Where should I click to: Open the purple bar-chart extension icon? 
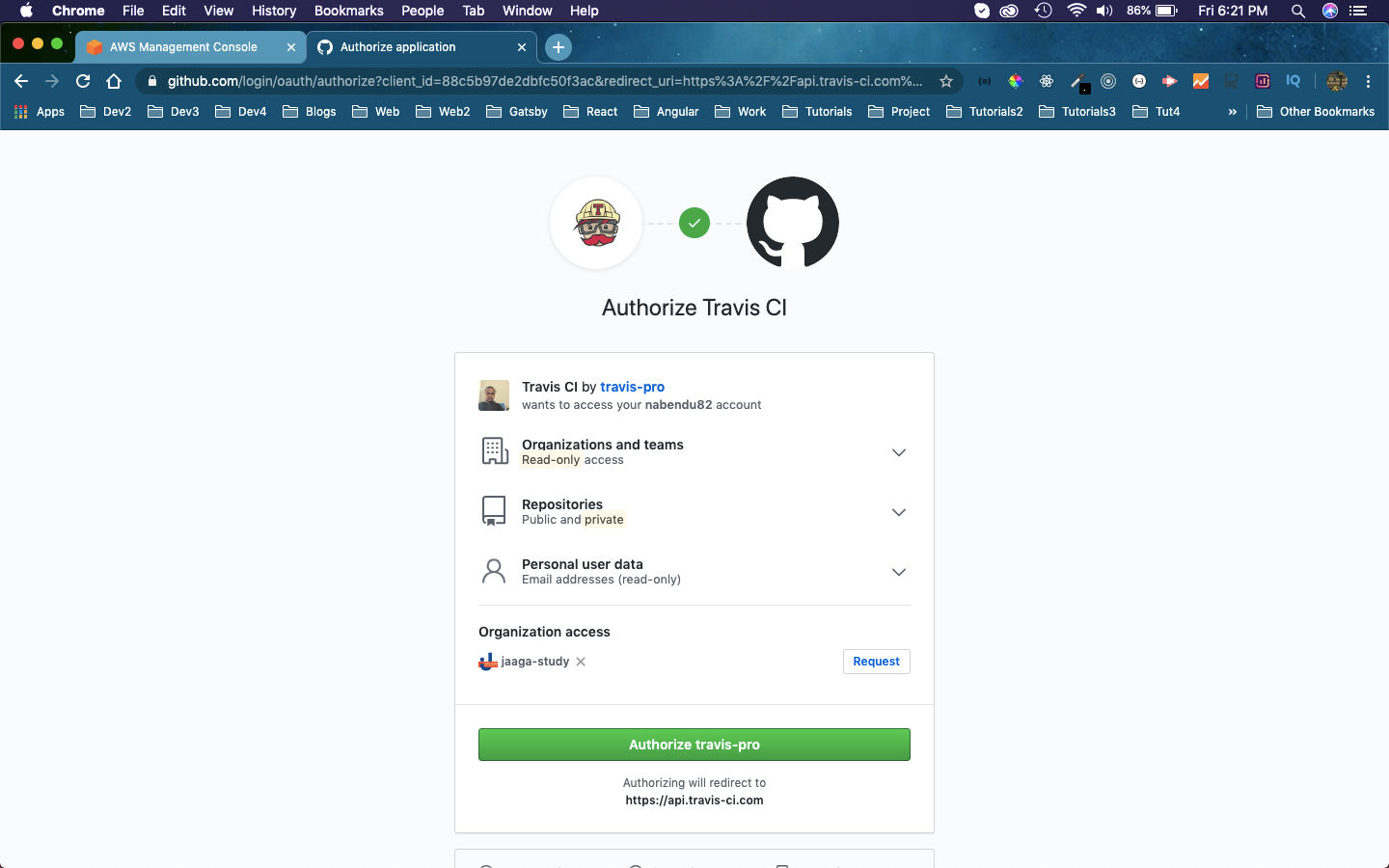coord(1263,81)
